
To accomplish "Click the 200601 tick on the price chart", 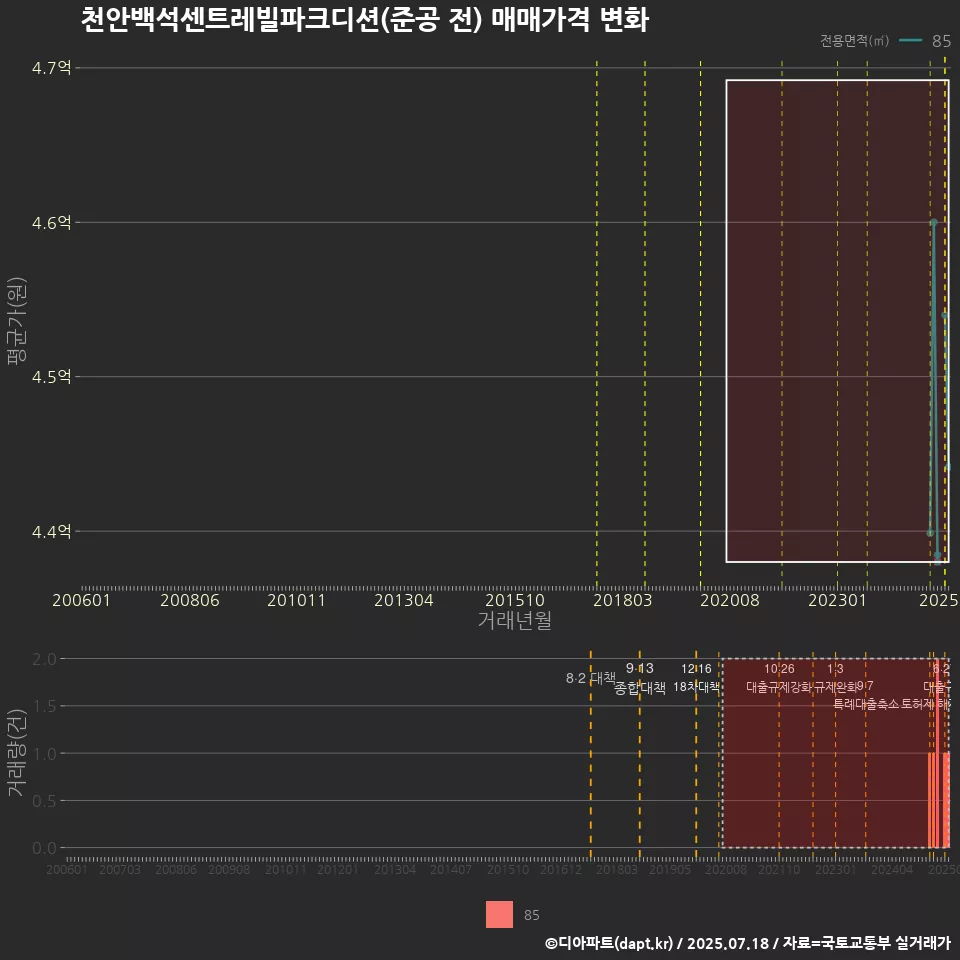I will click(81, 600).
